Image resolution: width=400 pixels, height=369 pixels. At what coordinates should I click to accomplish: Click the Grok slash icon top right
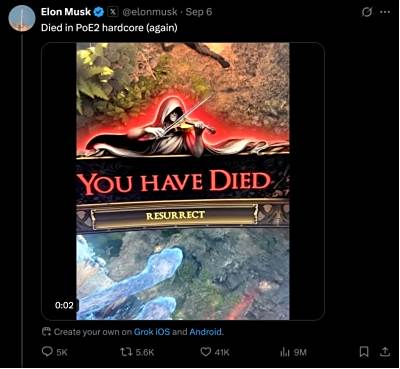tap(367, 12)
